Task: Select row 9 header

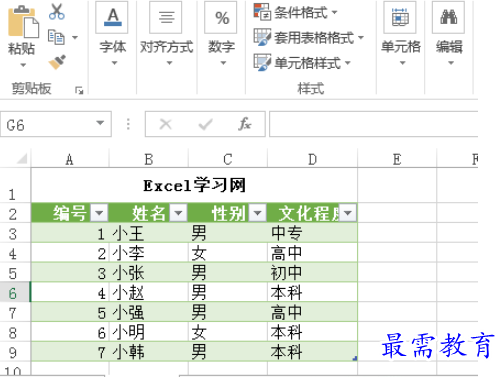Action: click(15, 351)
